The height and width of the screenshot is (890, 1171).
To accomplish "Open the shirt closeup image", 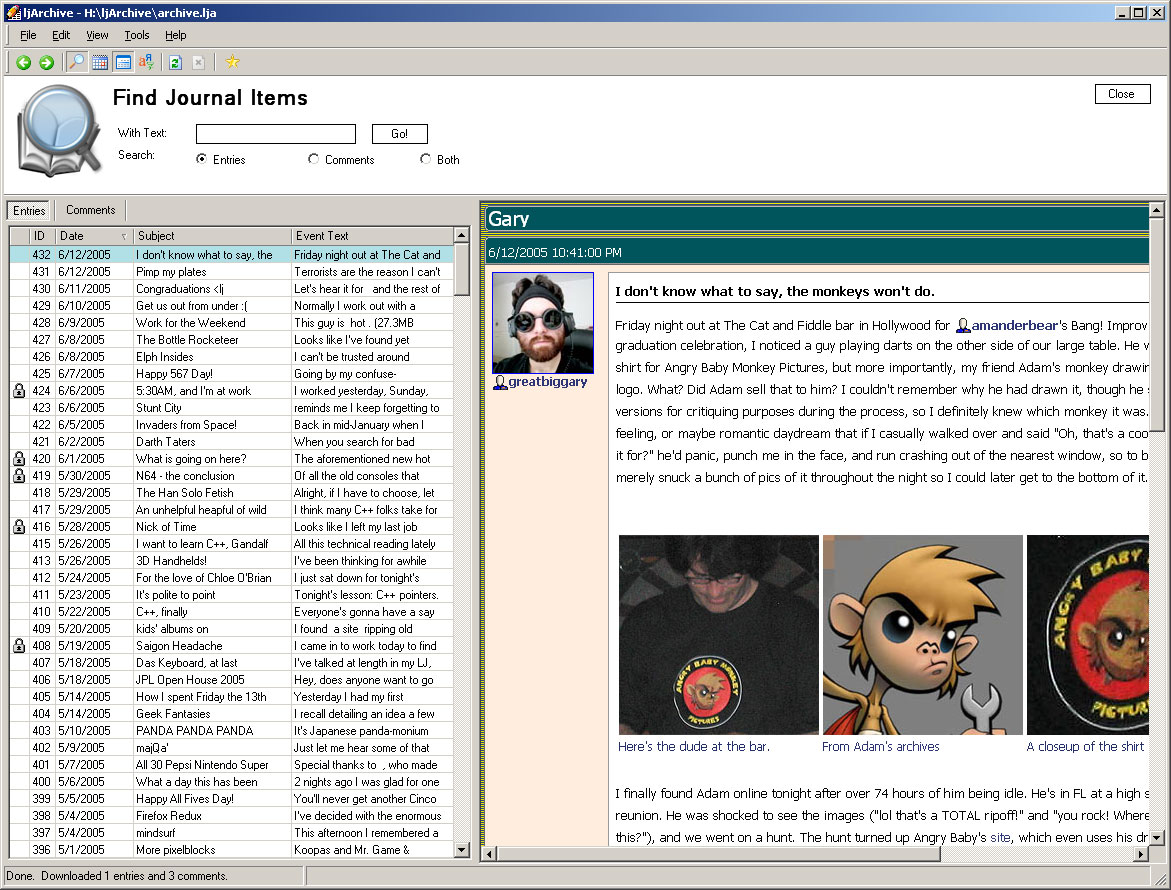I will pos(1087,635).
